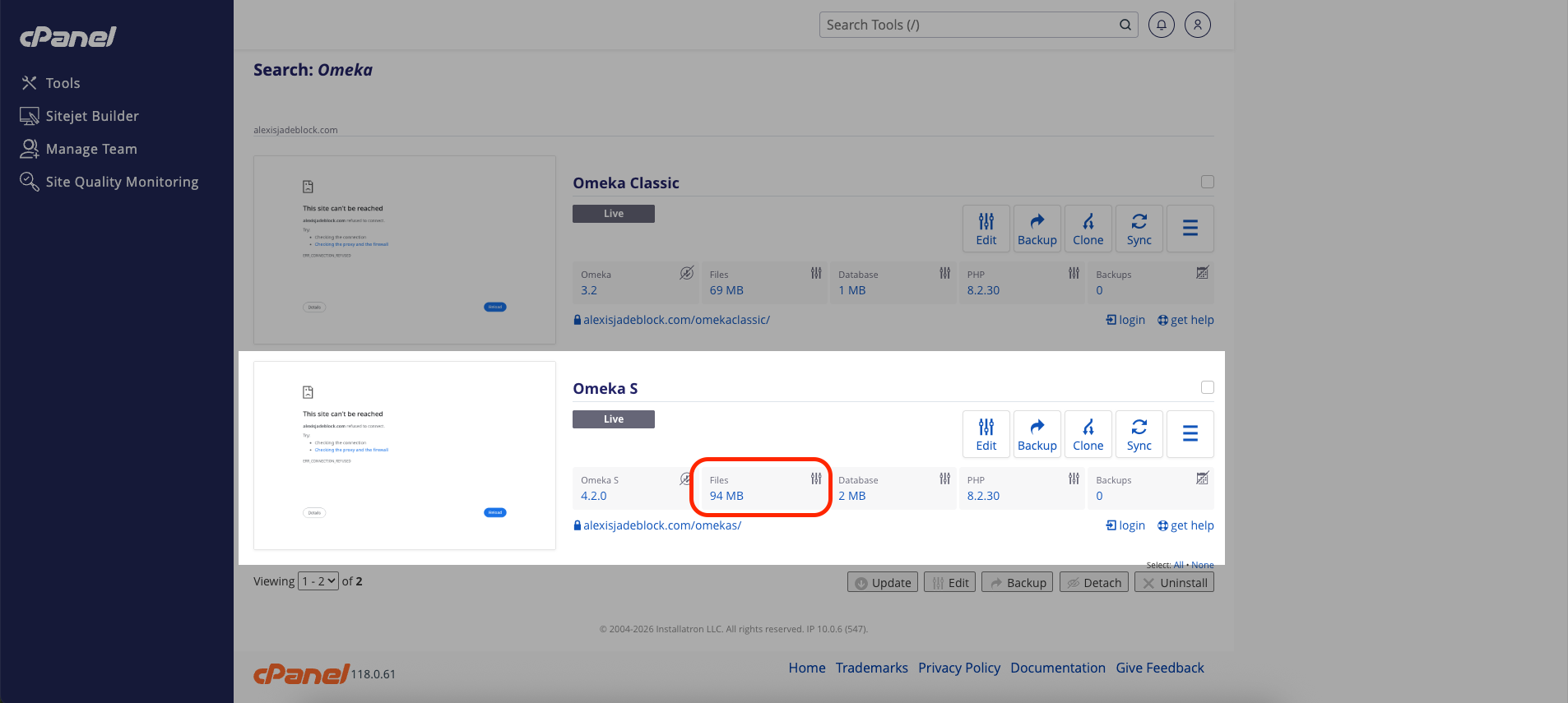Click get help for Omeka S
Image resolution: width=1568 pixels, height=703 pixels.
1185,525
